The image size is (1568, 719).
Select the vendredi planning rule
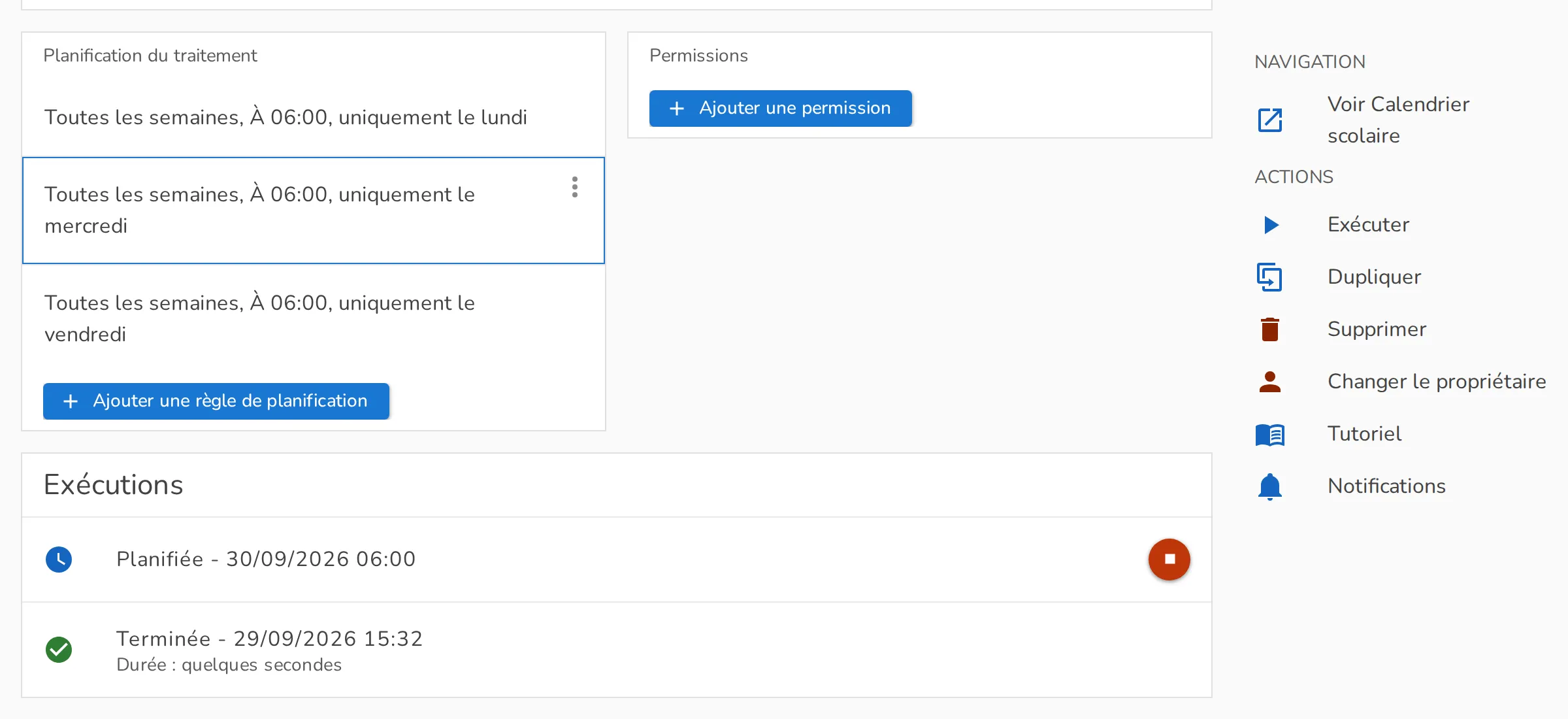(314, 318)
